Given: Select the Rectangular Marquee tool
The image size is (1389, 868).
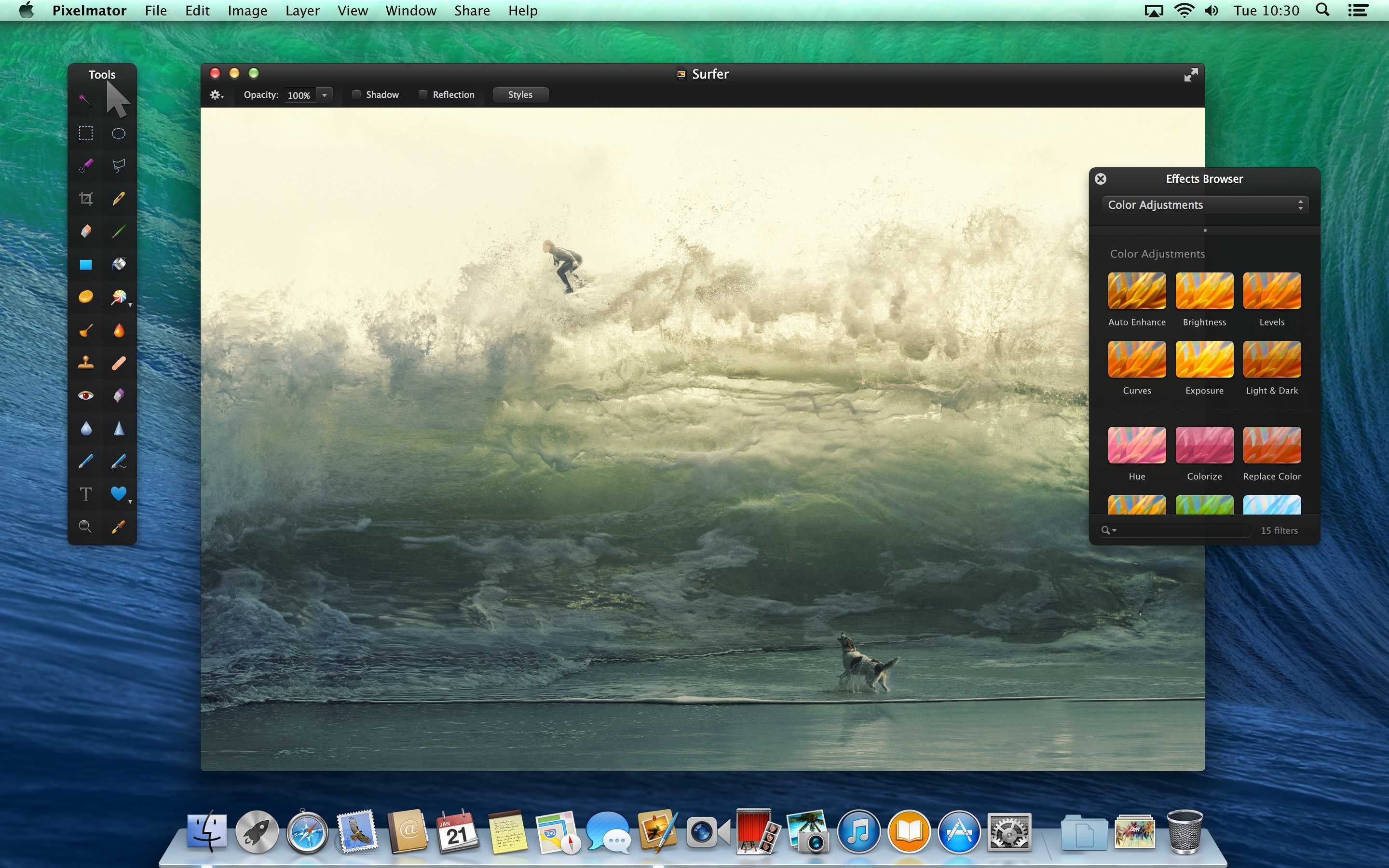Looking at the screenshot, I should 85,133.
